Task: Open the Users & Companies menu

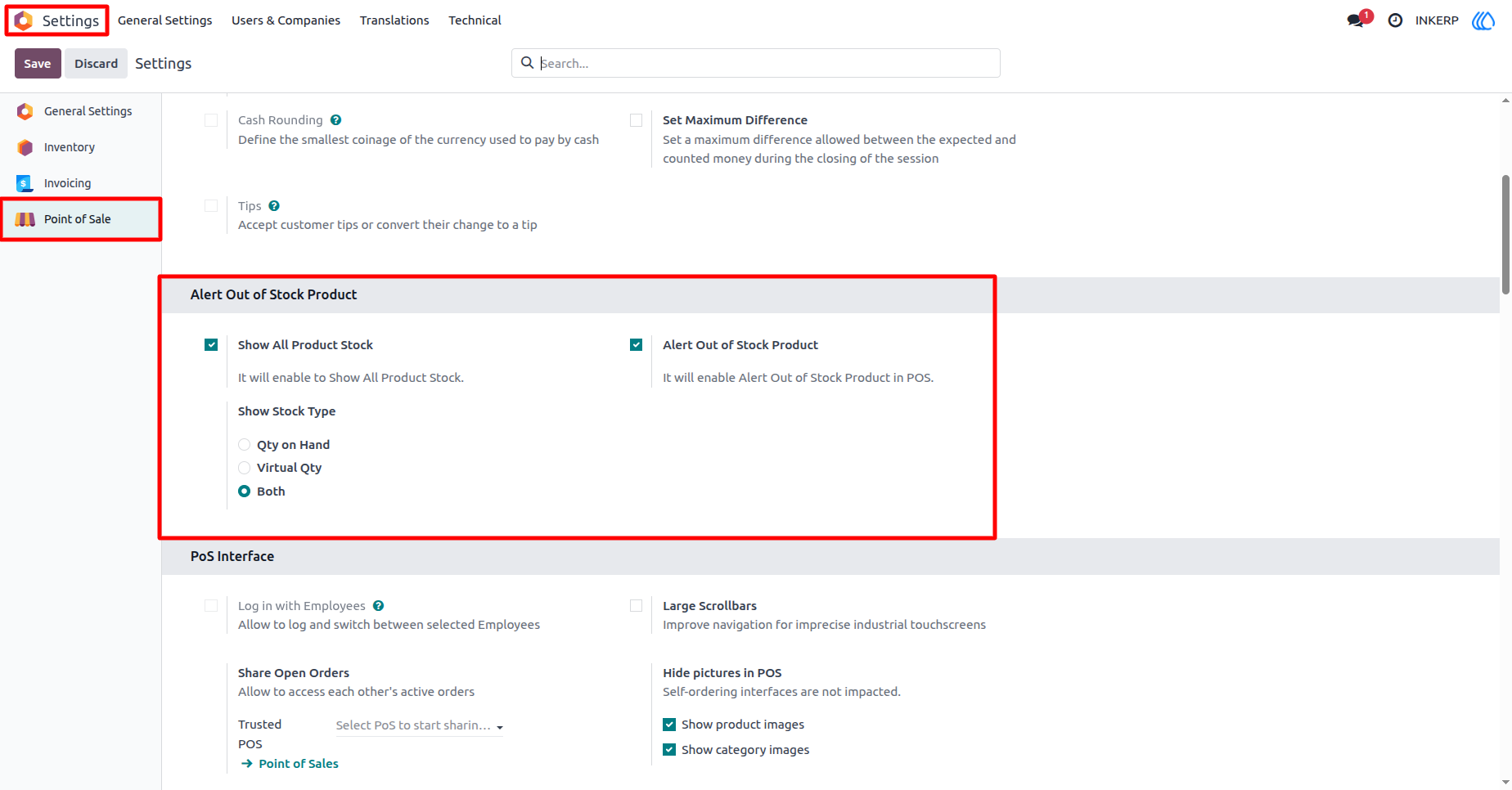Action: click(x=286, y=20)
